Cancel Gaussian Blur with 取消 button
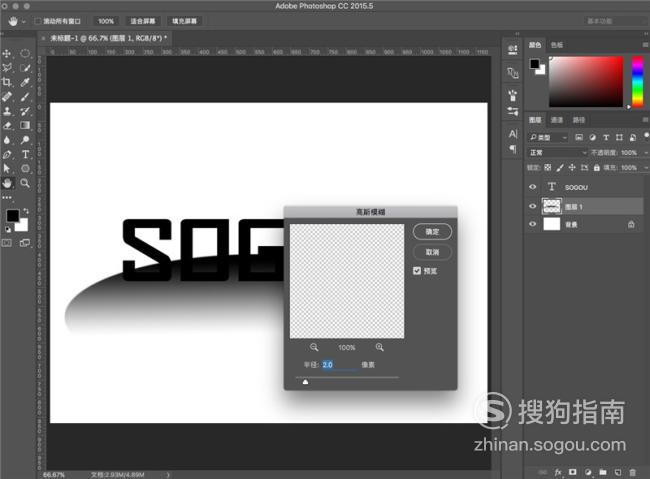The height and width of the screenshot is (479, 650). [x=432, y=252]
